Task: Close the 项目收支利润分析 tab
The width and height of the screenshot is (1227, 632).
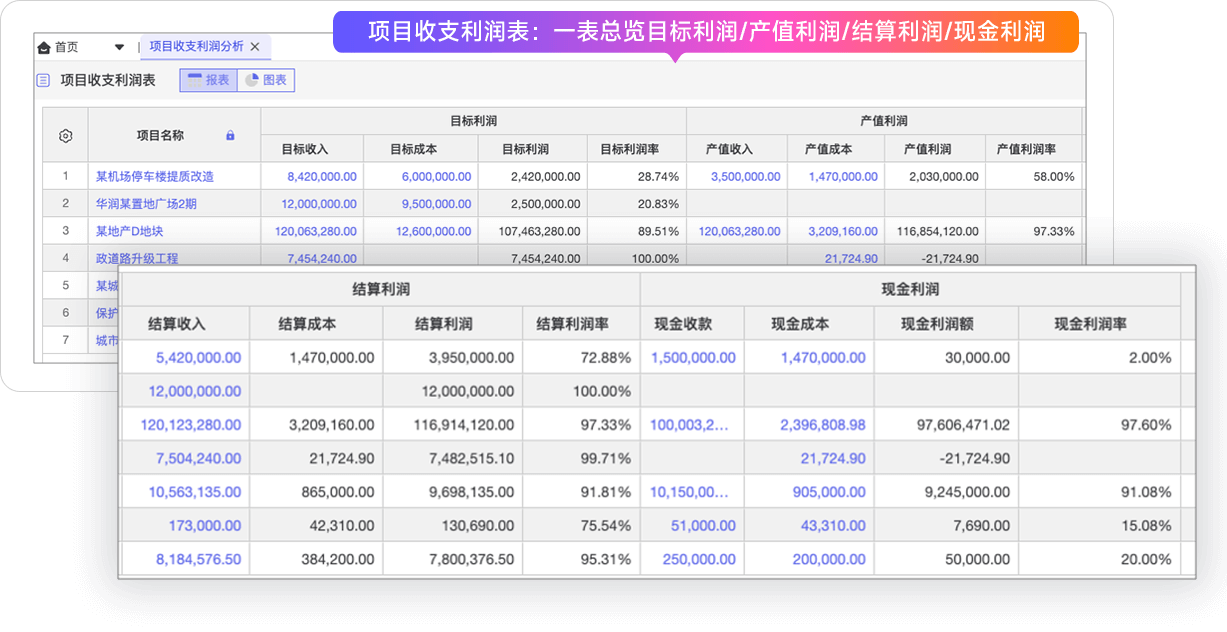Action: click(255, 46)
